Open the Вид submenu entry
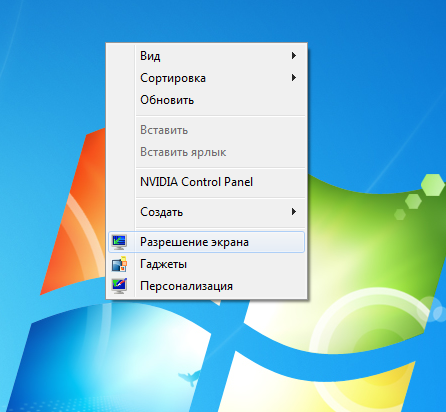Screen dimensions: 446x412 pos(206,56)
